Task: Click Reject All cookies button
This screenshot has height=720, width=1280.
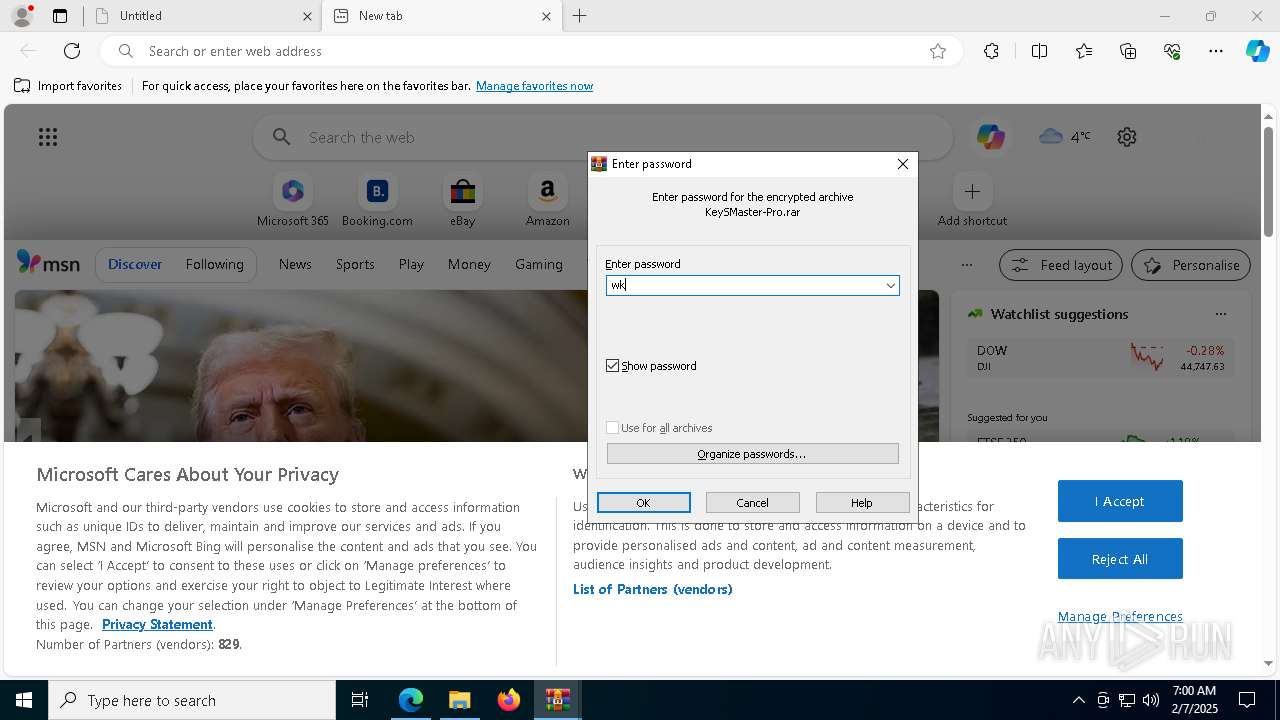Action: point(1120,559)
